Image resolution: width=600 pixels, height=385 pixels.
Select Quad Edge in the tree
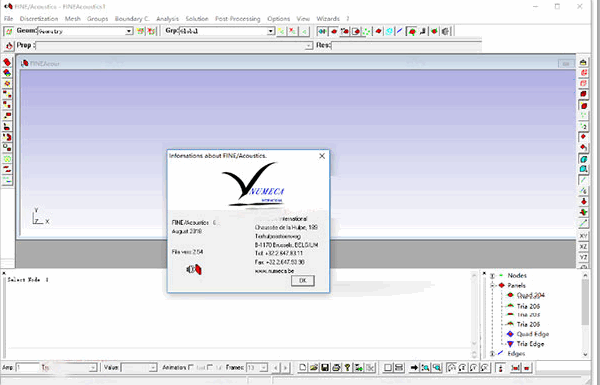point(533,334)
